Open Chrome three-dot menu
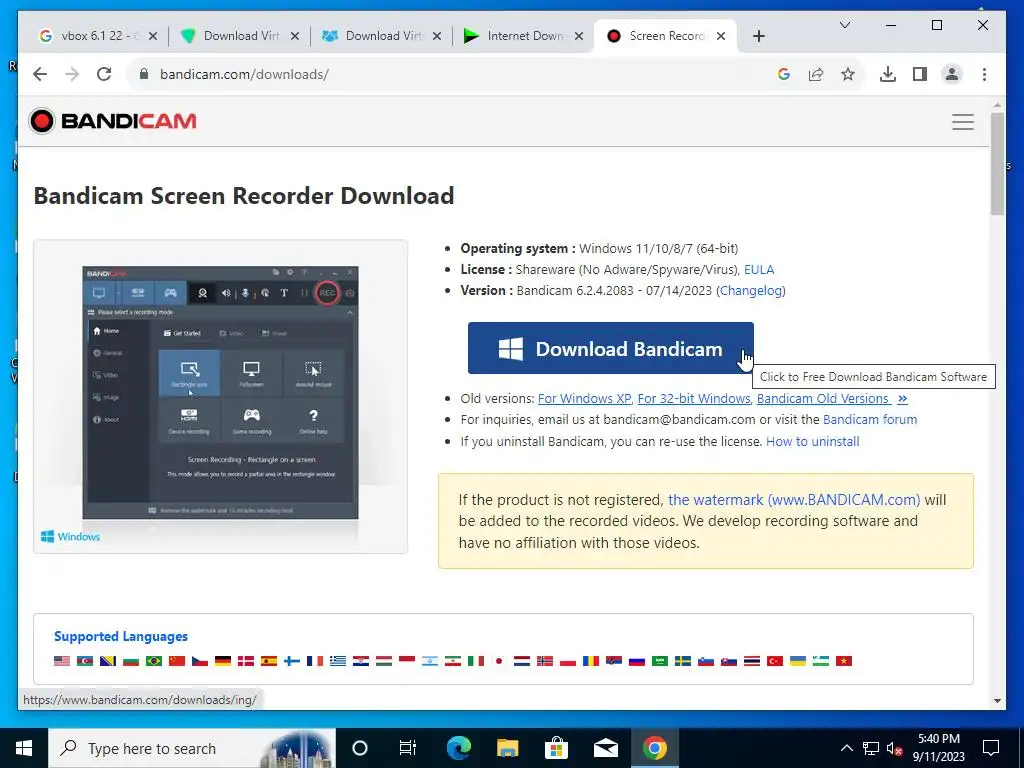The height and width of the screenshot is (768, 1024). 984,74
